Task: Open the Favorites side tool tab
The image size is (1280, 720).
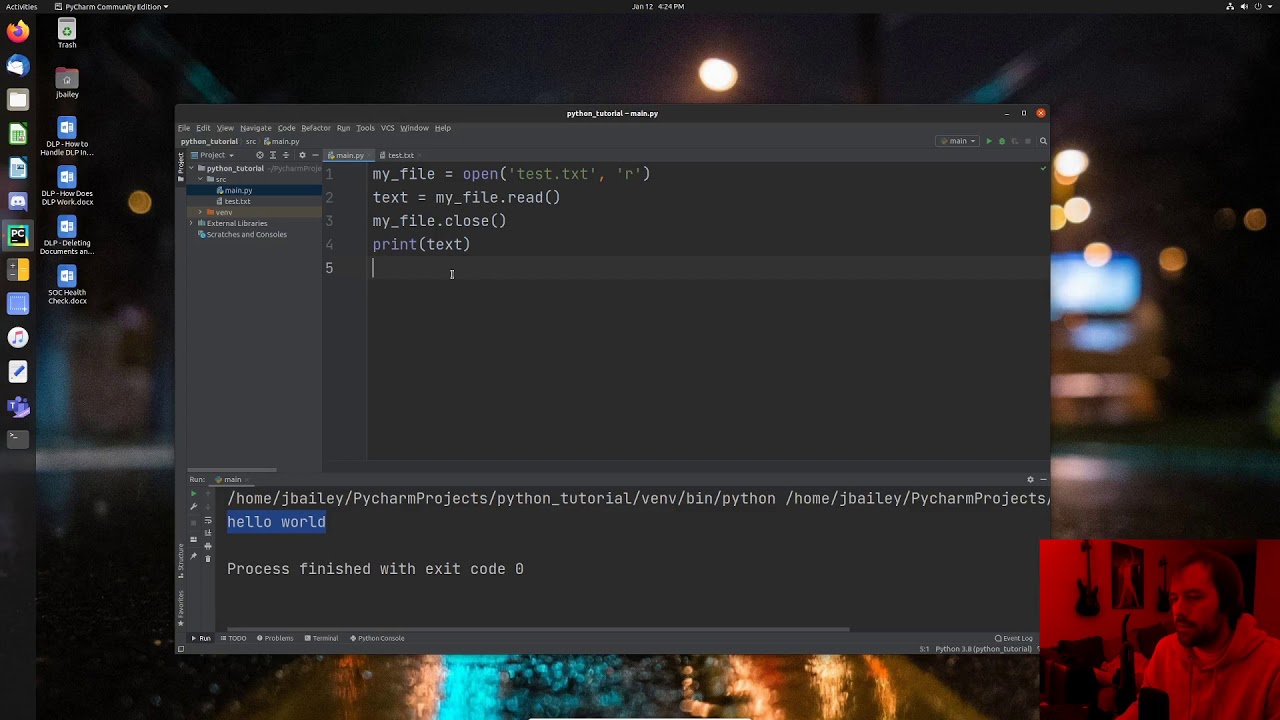Action: (x=181, y=608)
